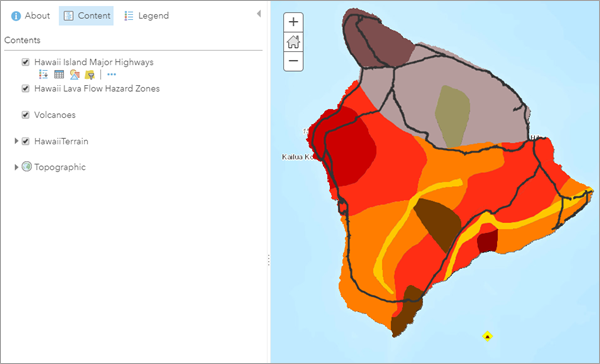This screenshot has height=364, width=600.
Task: Open More Options ellipsis for Highways layer
Action: click(111, 74)
